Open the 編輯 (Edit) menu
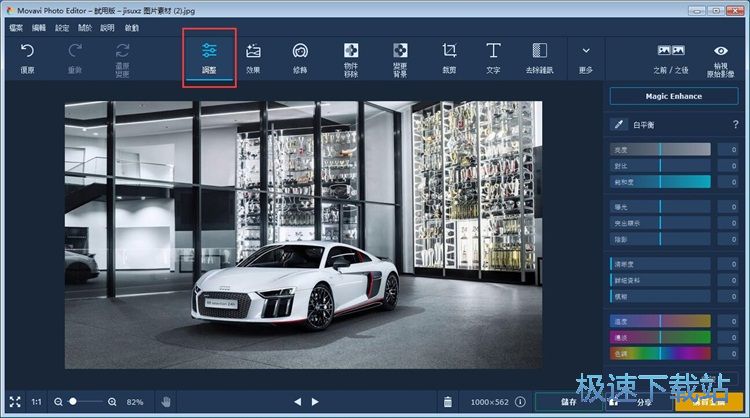The height and width of the screenshot is (418, 750). tap(39, 28)
